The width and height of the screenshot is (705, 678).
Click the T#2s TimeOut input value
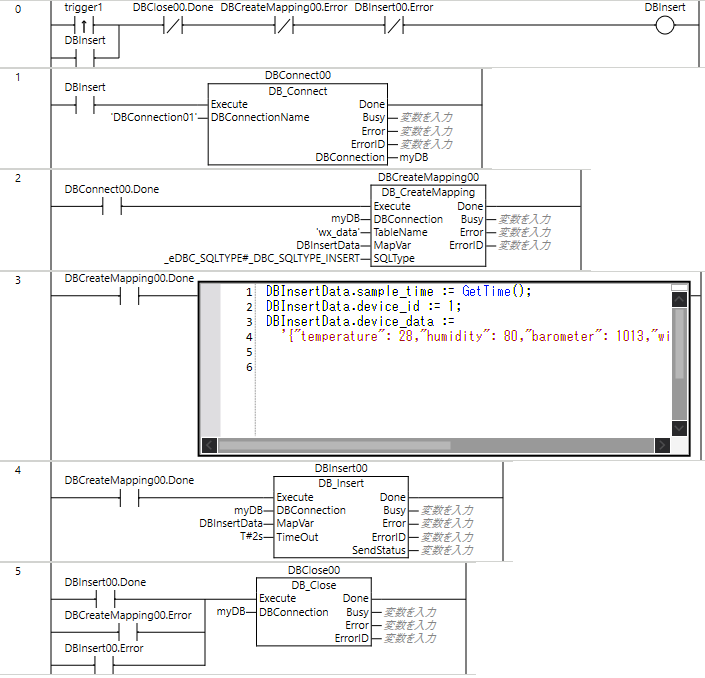[250, 536]
